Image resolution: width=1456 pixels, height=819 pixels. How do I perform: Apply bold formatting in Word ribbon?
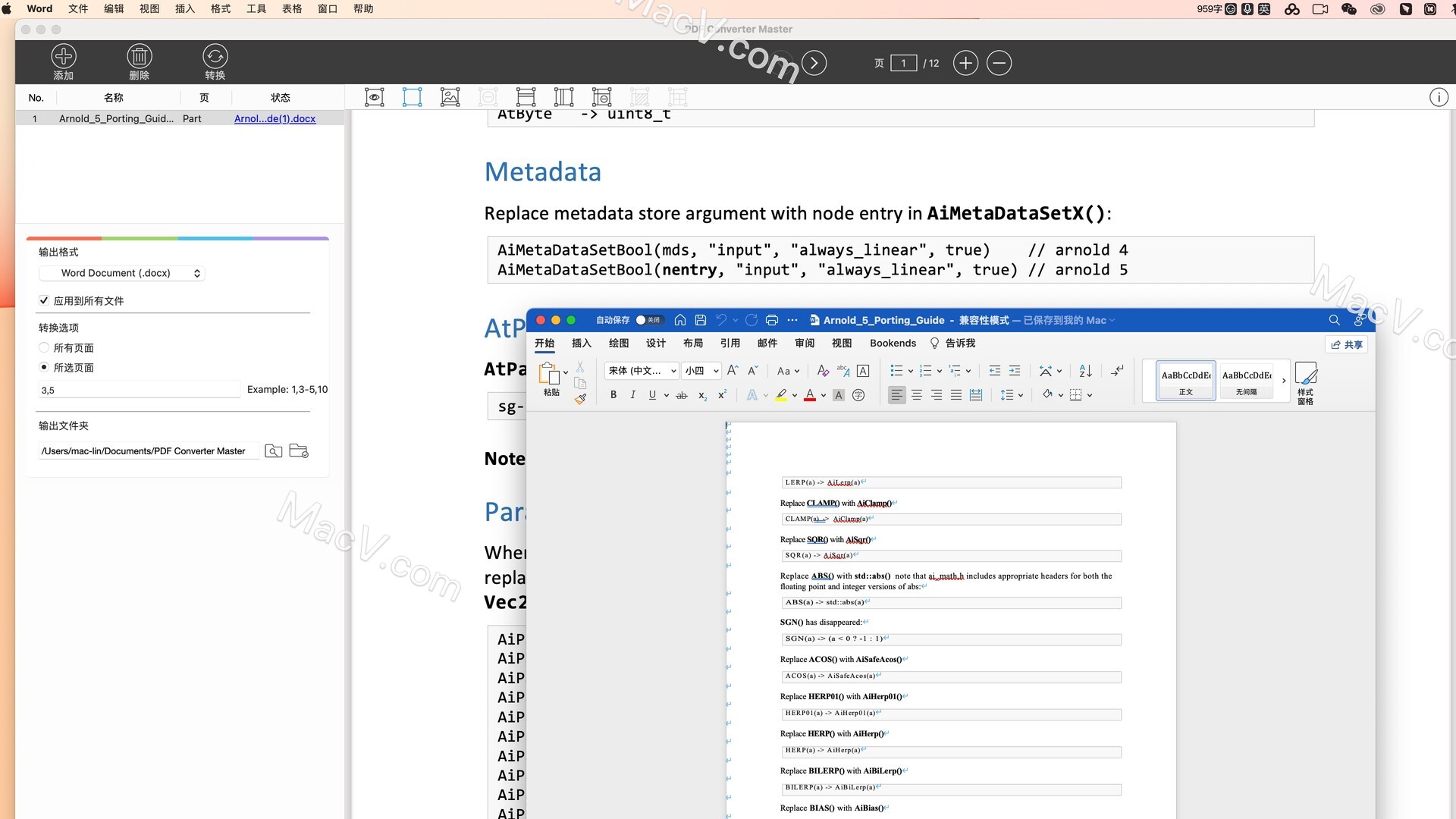[613, 395]
